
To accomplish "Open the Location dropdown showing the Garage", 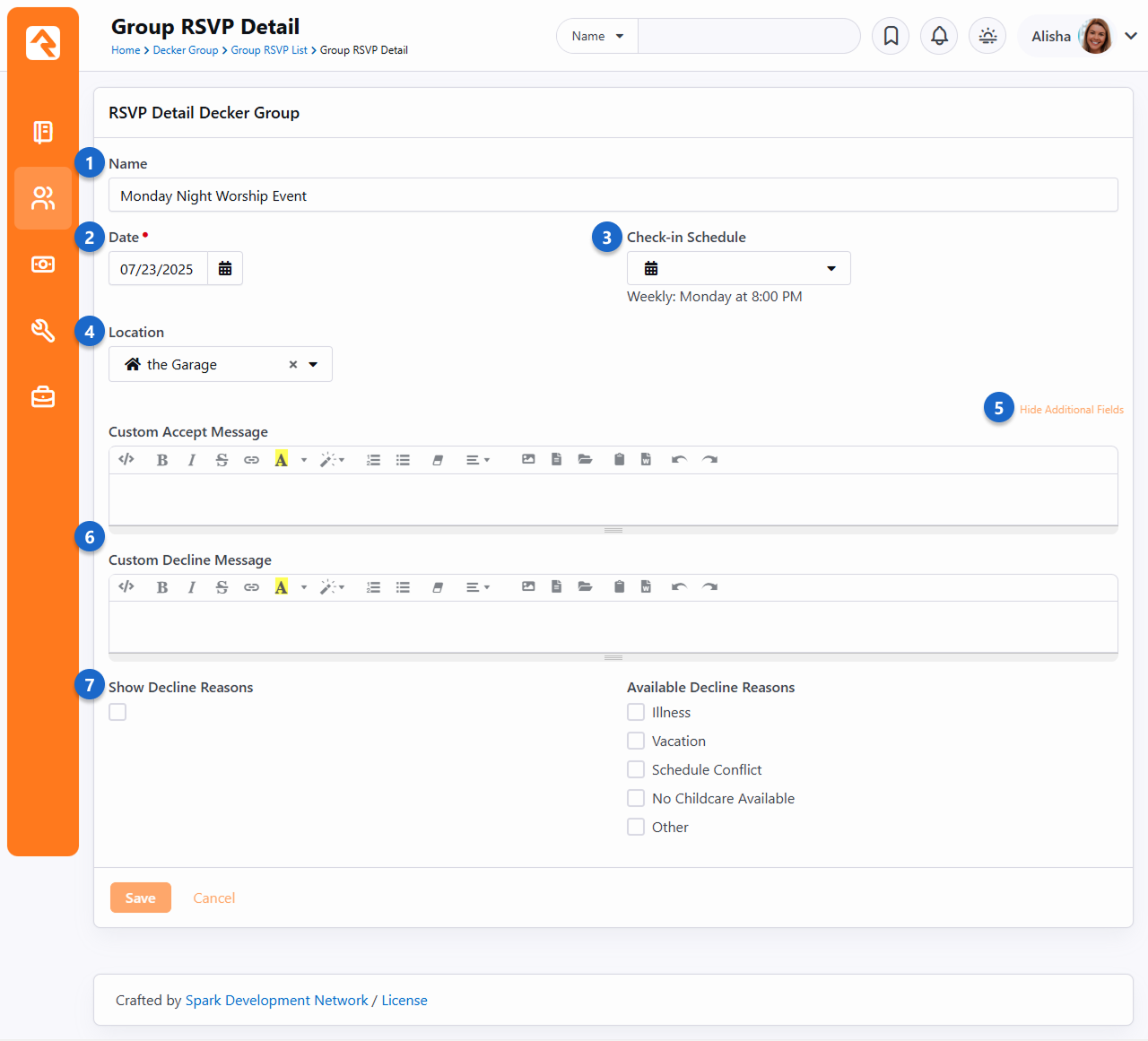I will [313, 365].
